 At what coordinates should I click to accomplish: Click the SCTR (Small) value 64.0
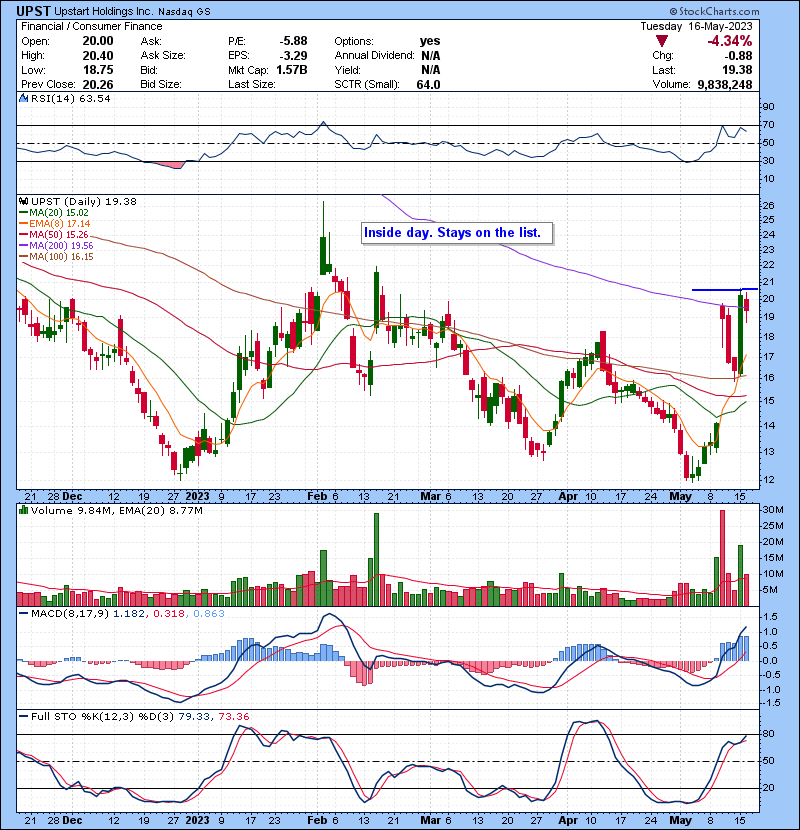tap(428, 84)
